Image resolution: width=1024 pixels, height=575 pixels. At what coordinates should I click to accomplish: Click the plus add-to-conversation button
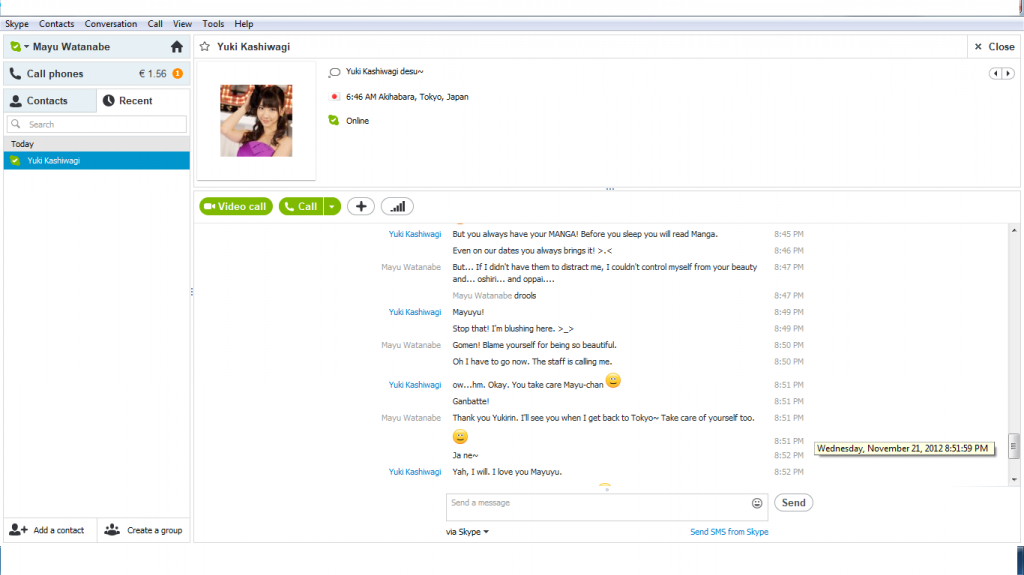(x=361, y=206)
